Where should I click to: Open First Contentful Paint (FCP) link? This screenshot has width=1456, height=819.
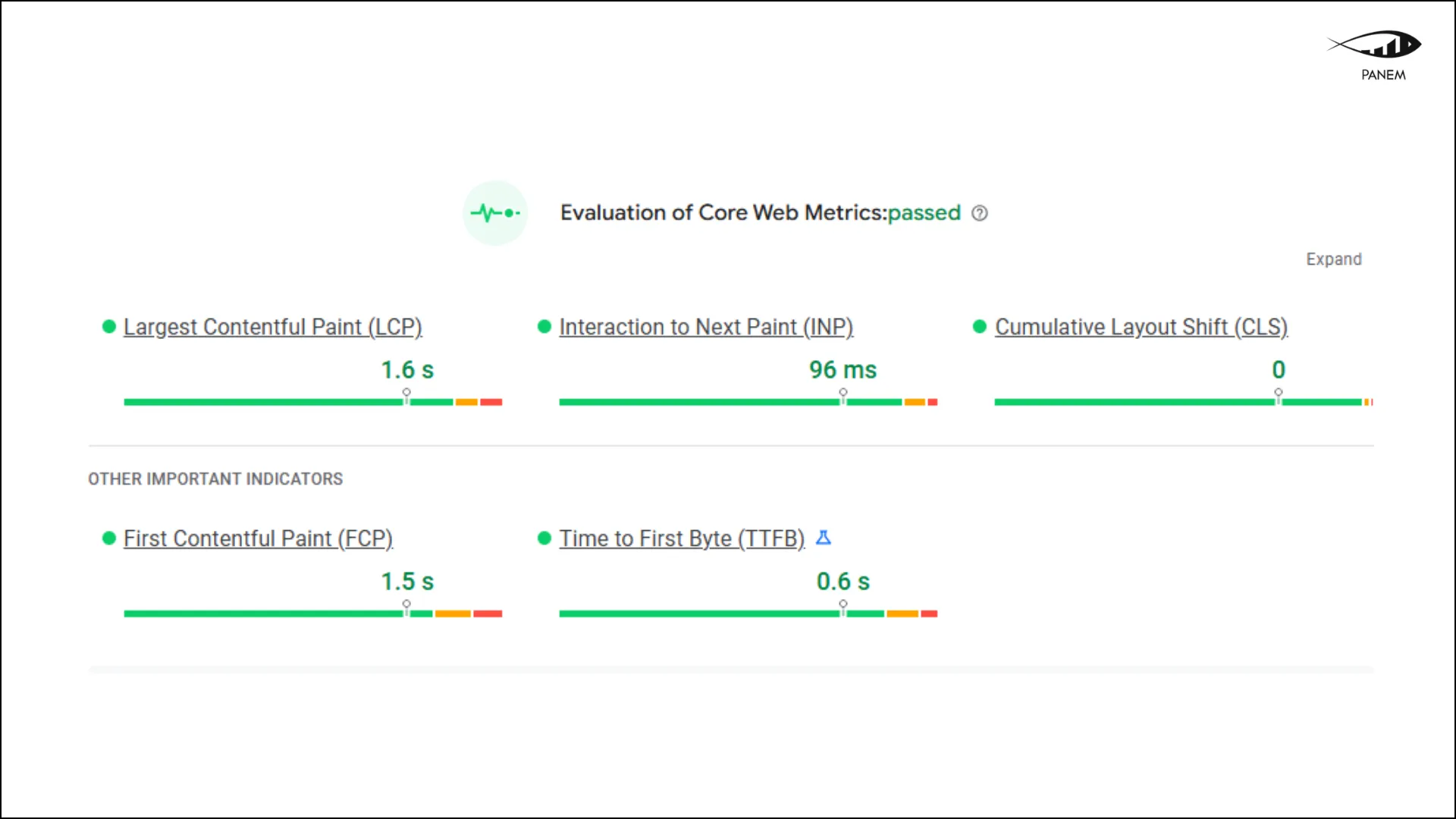point(258,538)
